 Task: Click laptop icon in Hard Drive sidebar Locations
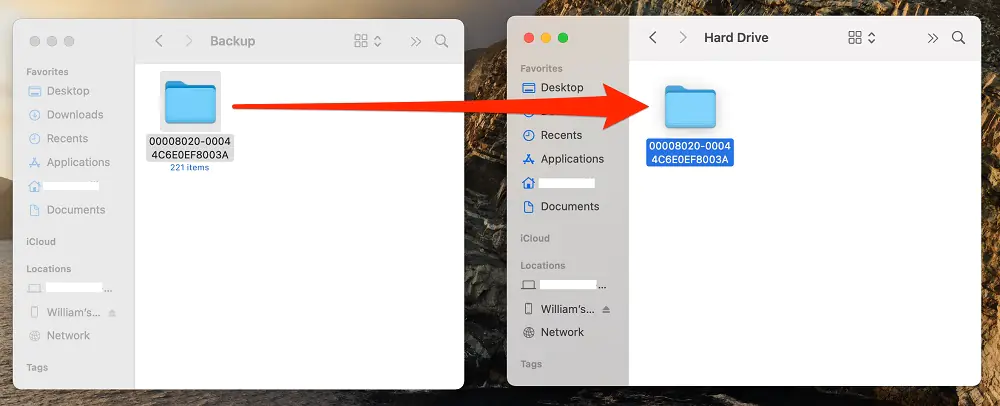tap(529, 285)
